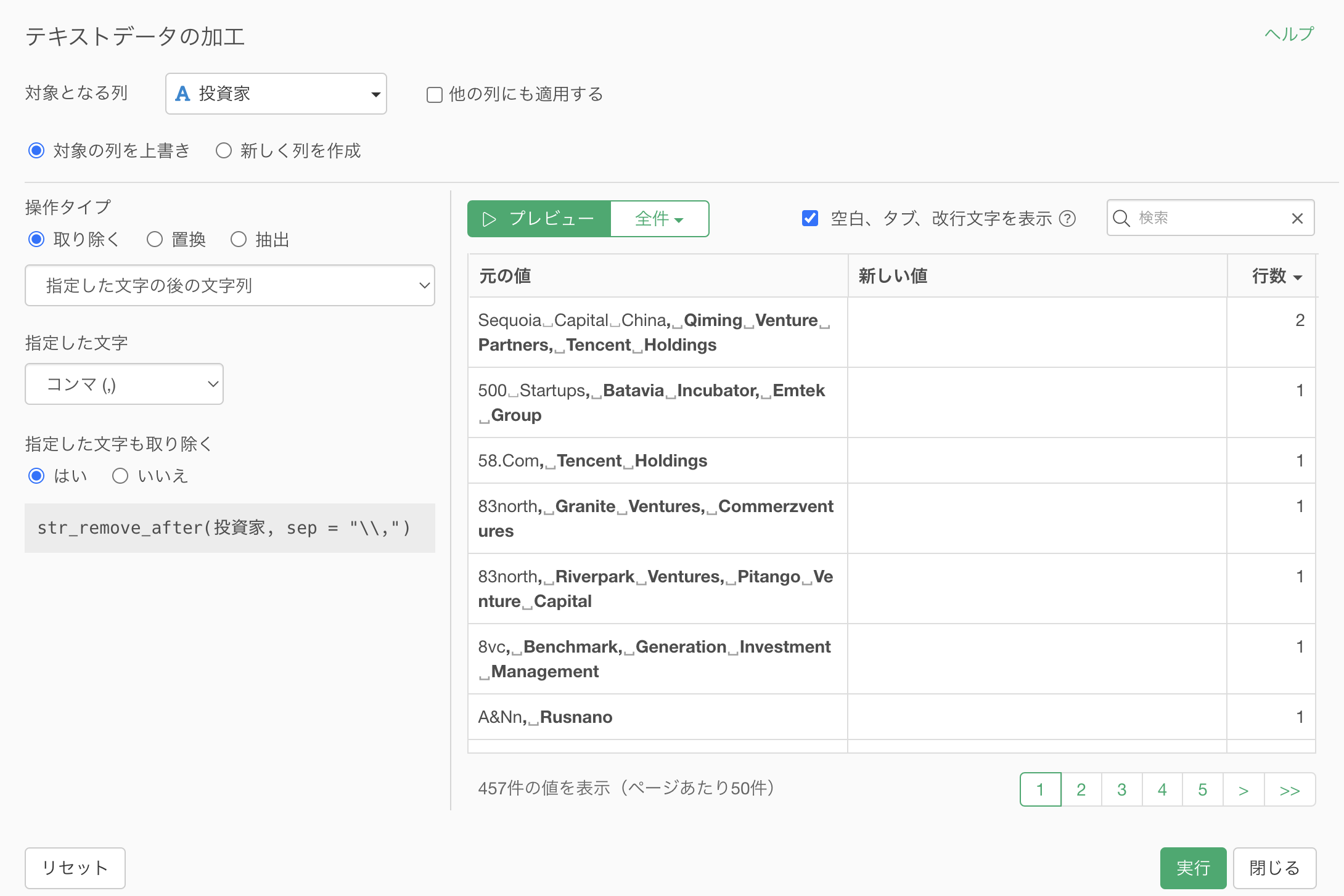Click the '58.Com, Tencent Holdings' row
Image resolution: width=1344 pixels, height=896 pixels.
(x=657, y=461)
